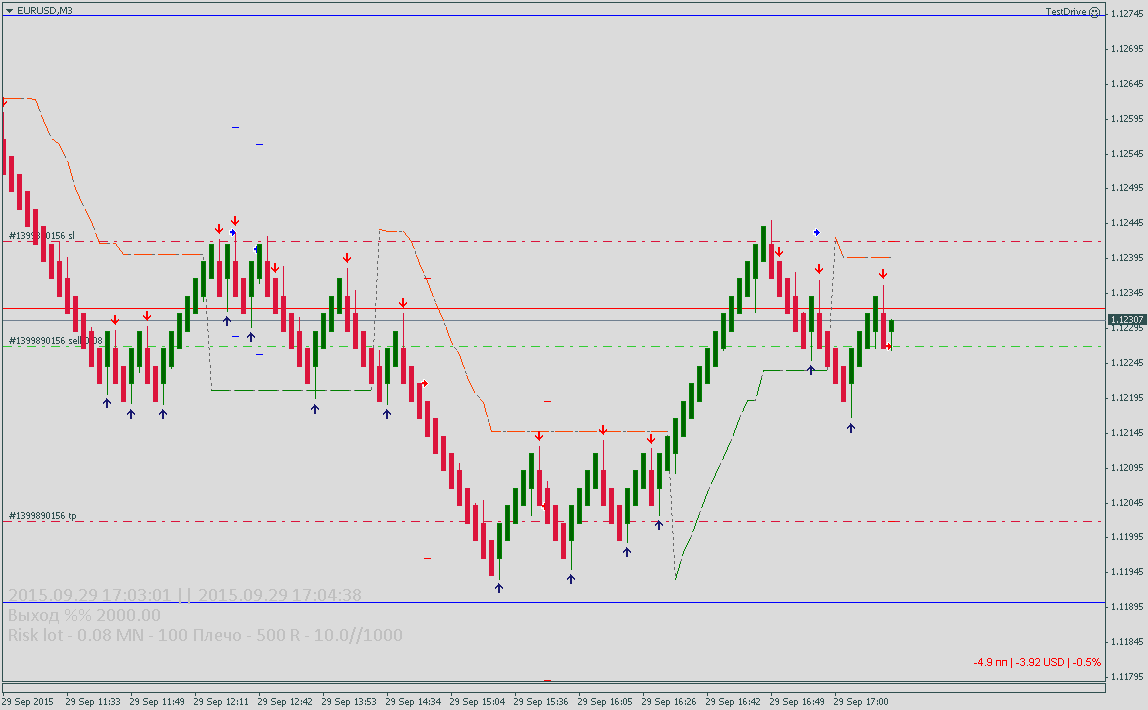Click the current price tag 1.12307

1128,320
